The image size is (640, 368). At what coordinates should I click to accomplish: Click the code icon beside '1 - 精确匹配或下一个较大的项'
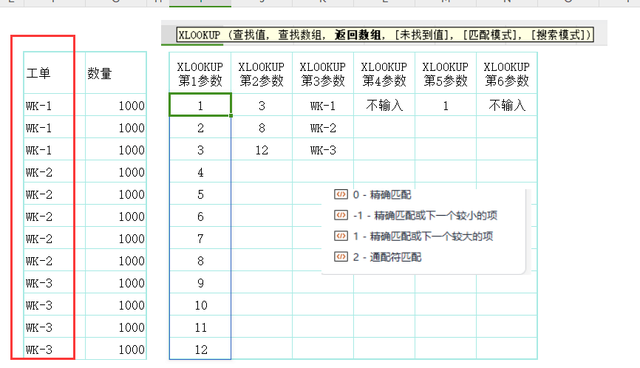point(341,236)
